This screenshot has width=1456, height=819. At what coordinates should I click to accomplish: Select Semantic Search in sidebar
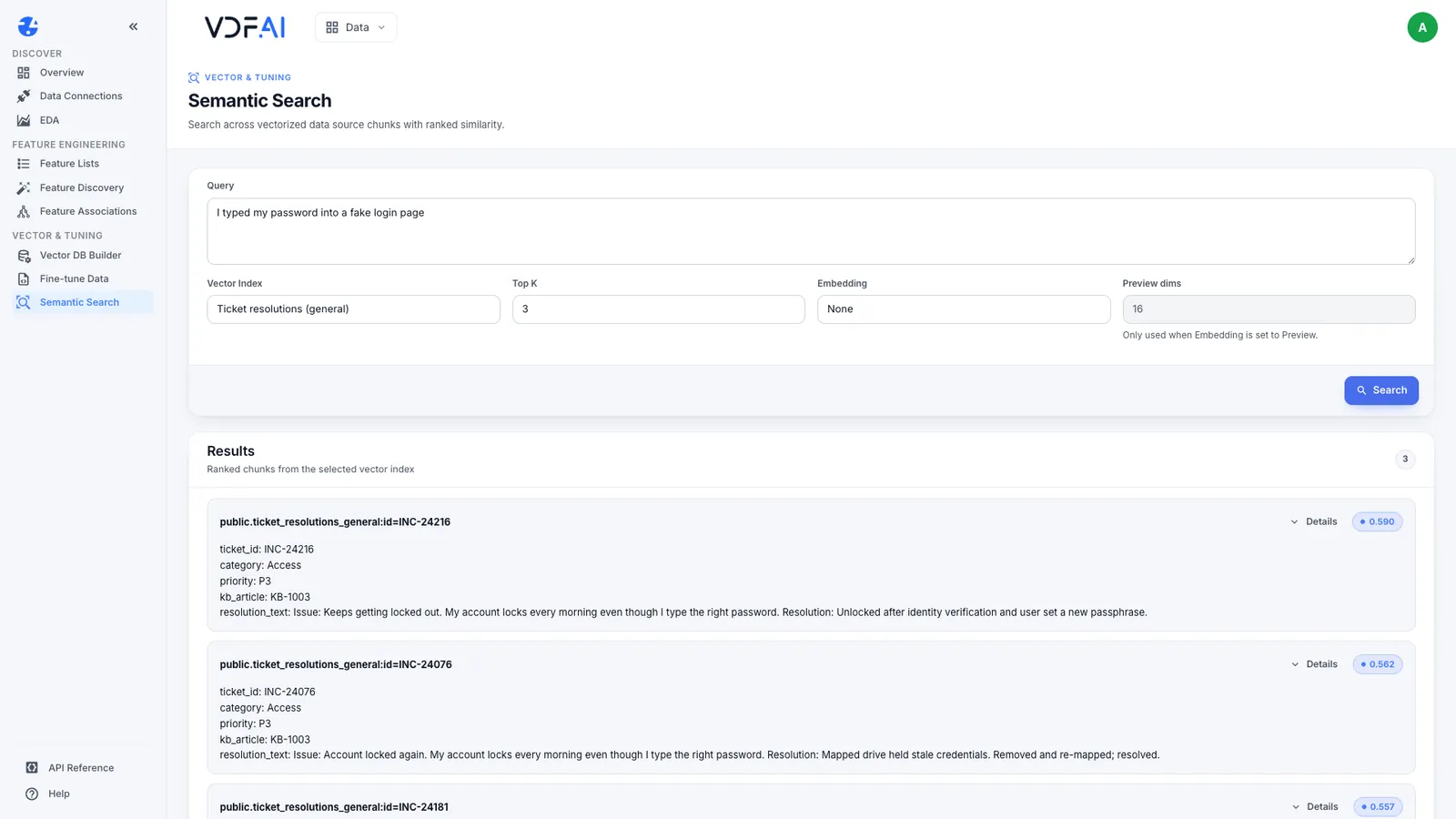coord(83,302)
